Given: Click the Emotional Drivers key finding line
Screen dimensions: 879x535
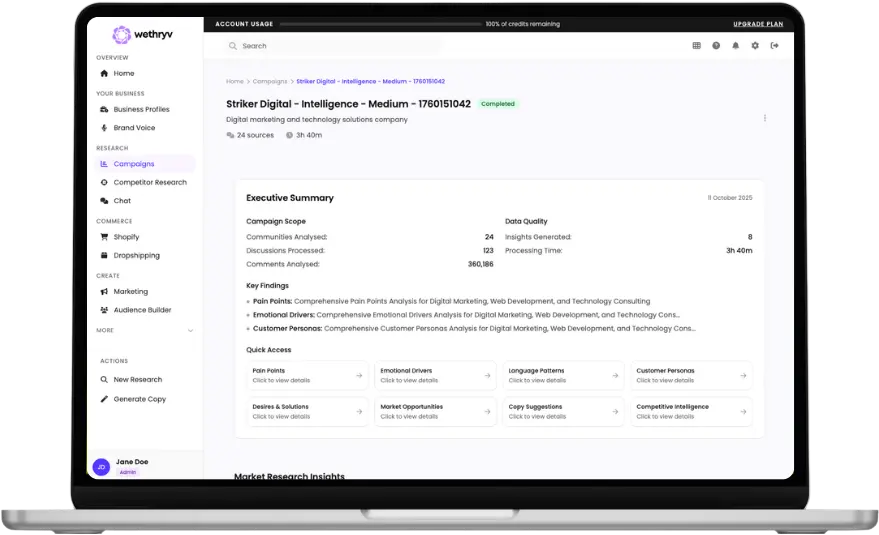Looking at the screenshot, I should tap(463, 315).
